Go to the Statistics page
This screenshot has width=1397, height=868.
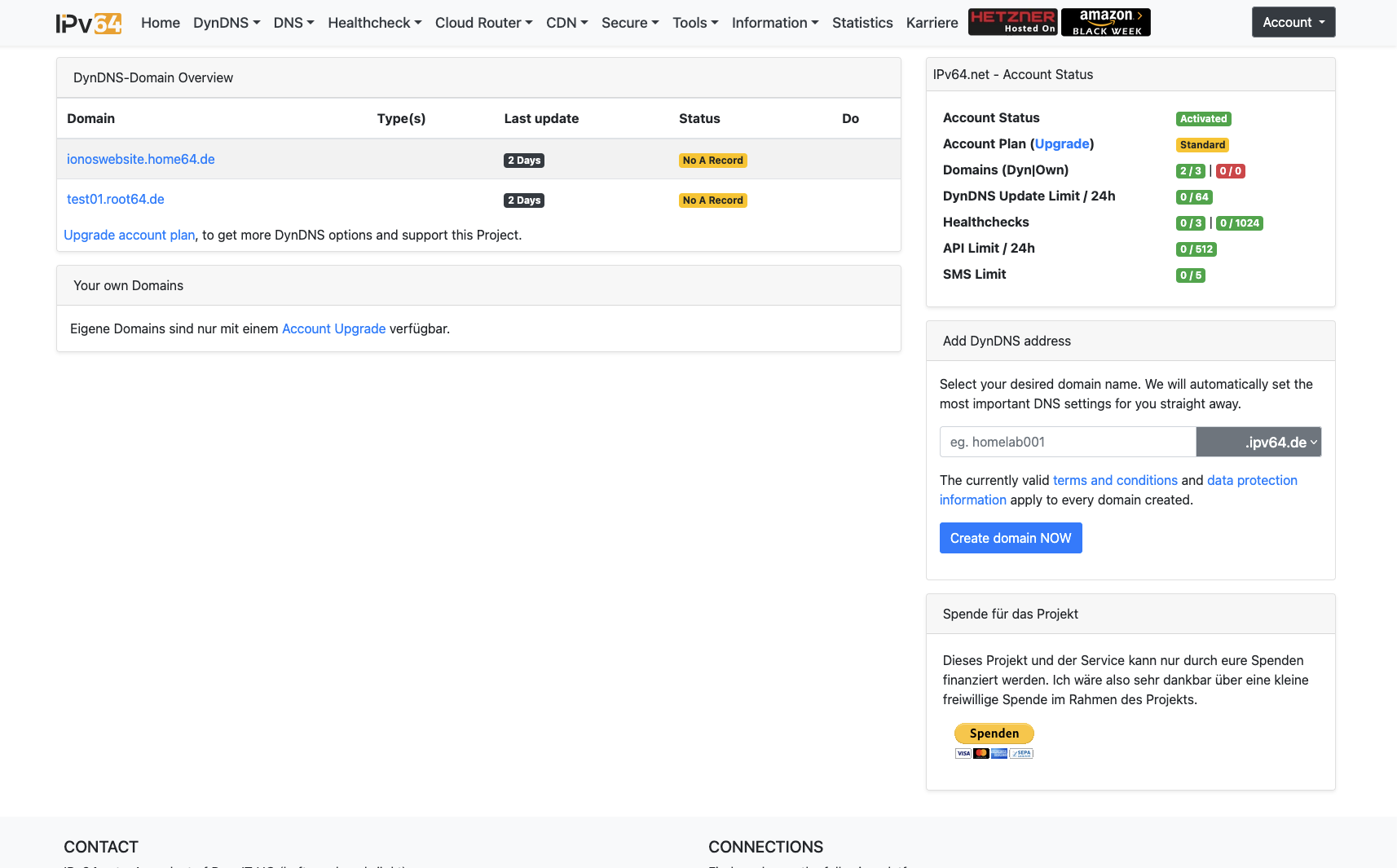[x=862, y=23]
